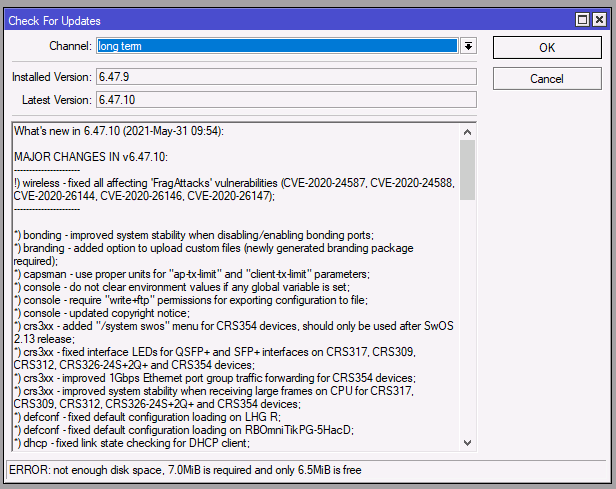The height and width of the screenshot is (489, 616).
Task: Click the Cancel button
Action: coord(547,79)
